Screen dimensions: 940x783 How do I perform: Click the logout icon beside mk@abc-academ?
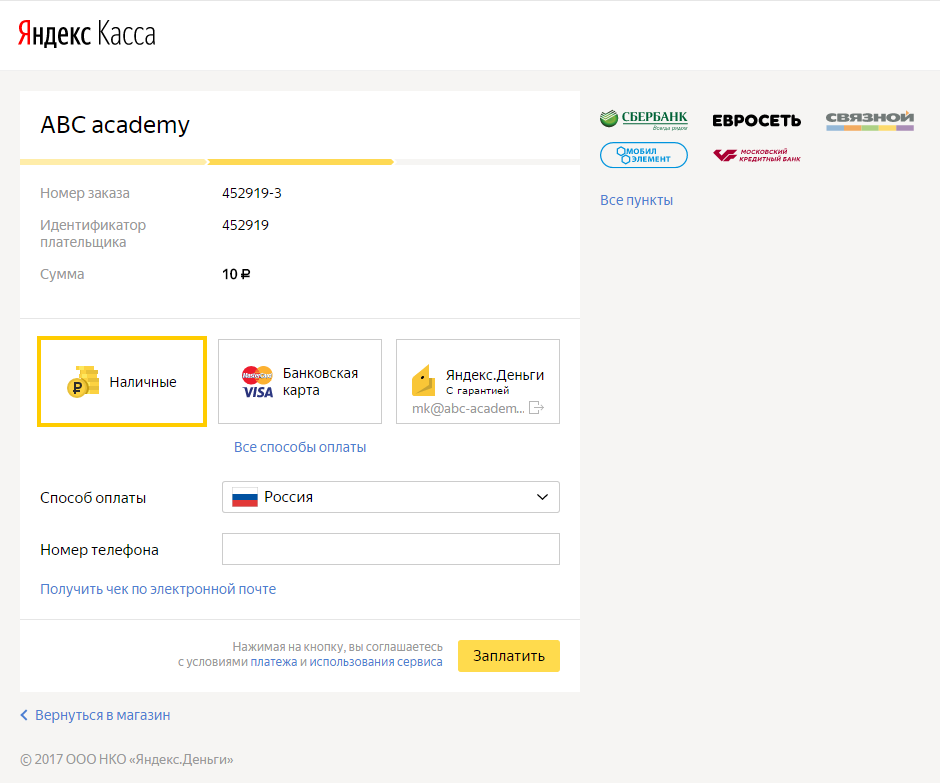coord(536,408)
